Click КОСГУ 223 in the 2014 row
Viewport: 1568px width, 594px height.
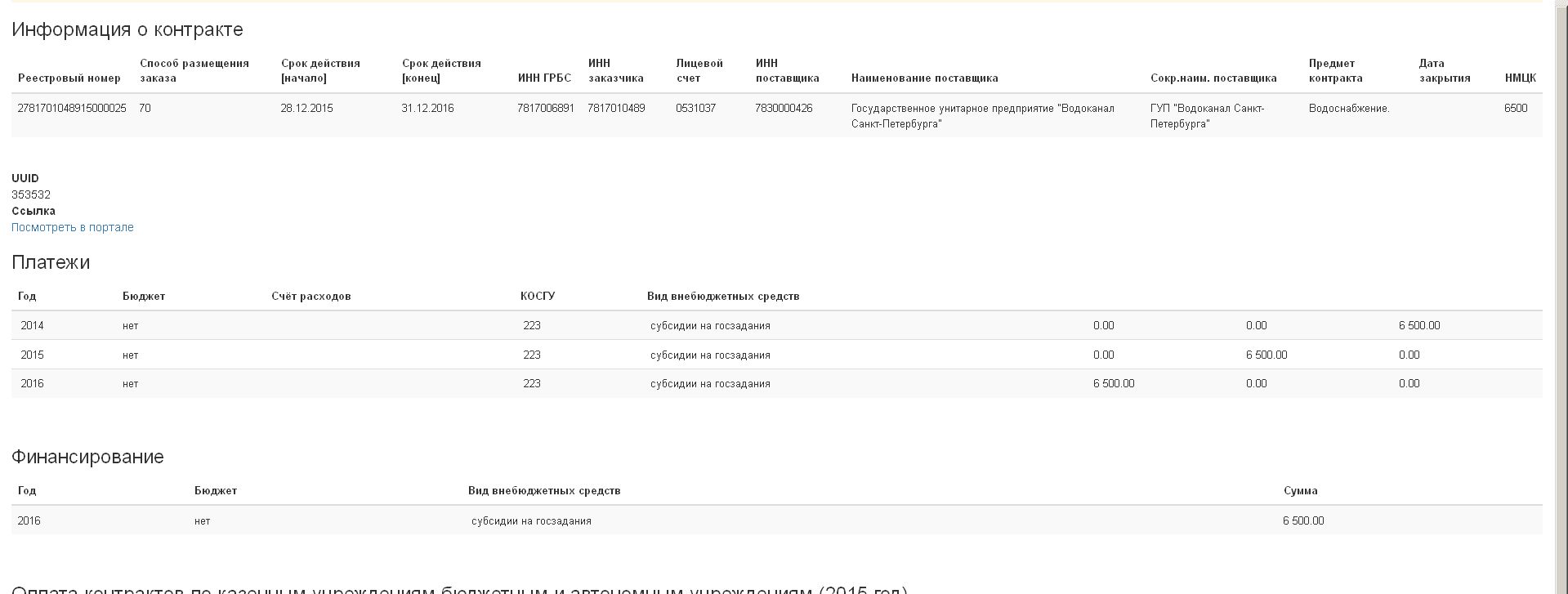(x=532, y=325)
